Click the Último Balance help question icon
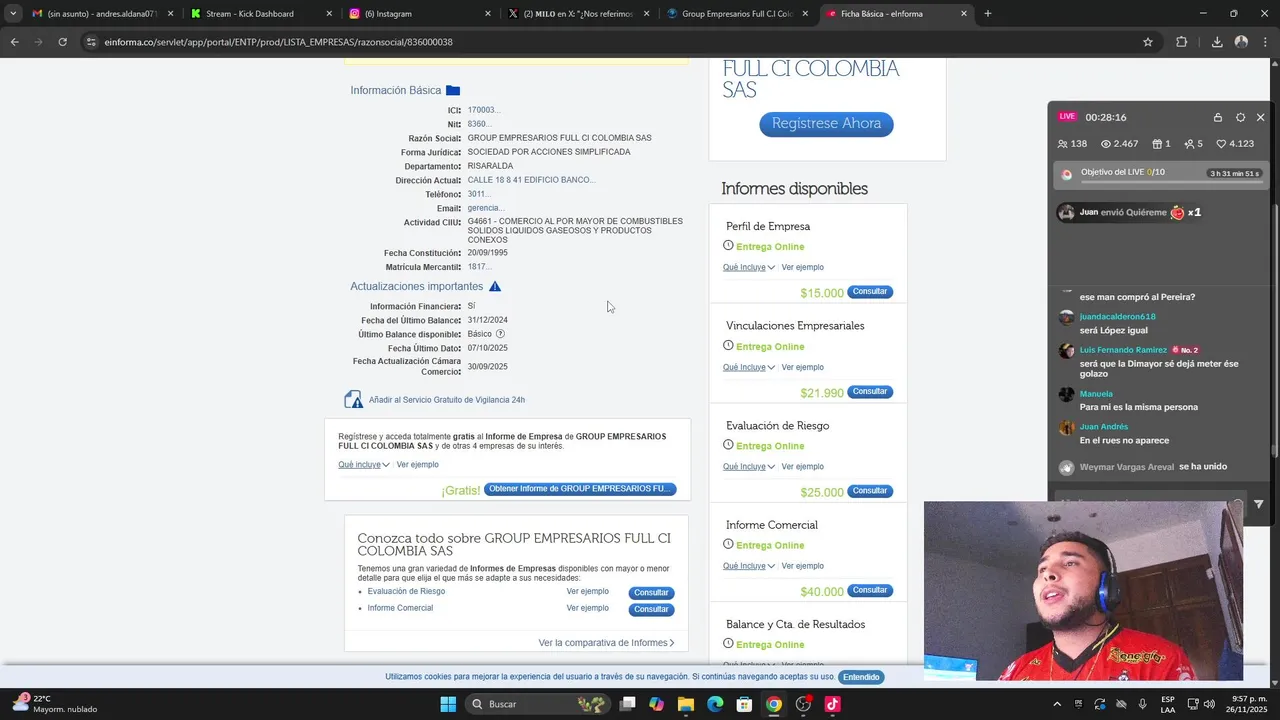 pyautogui.click(x=500, y=334)
